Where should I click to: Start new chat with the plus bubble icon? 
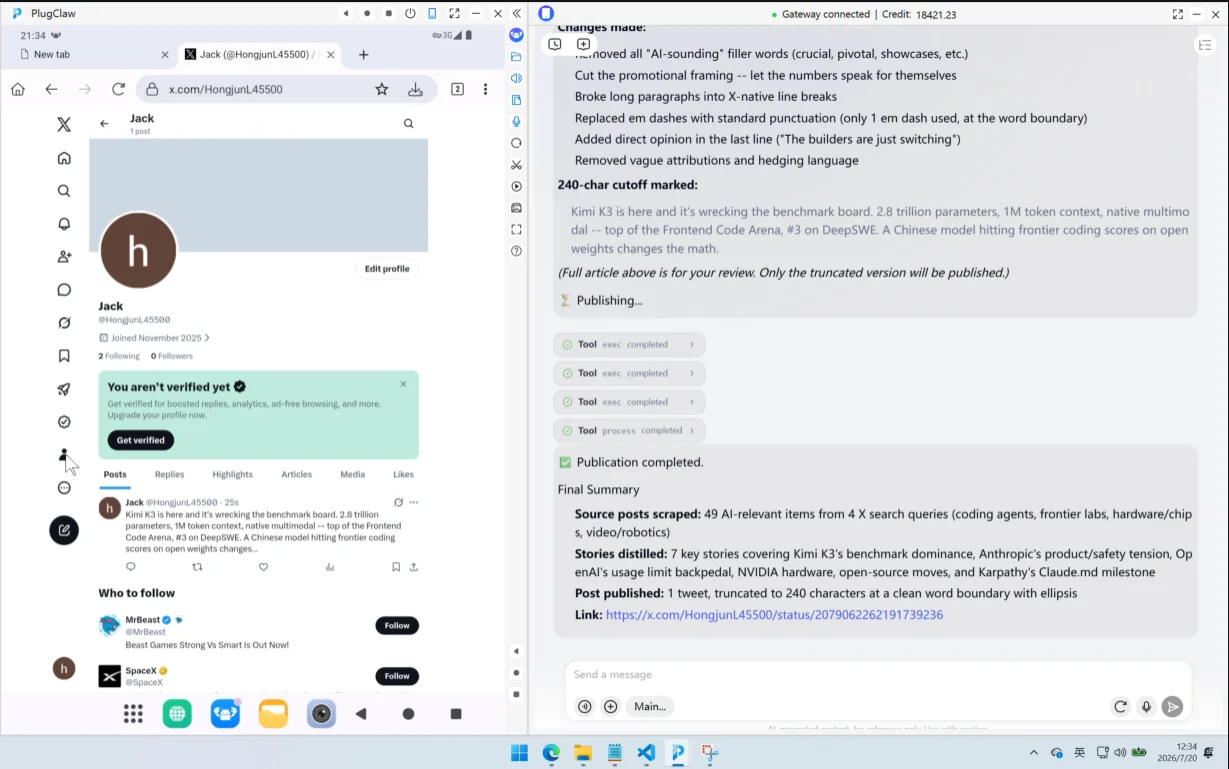coord(583,44)
